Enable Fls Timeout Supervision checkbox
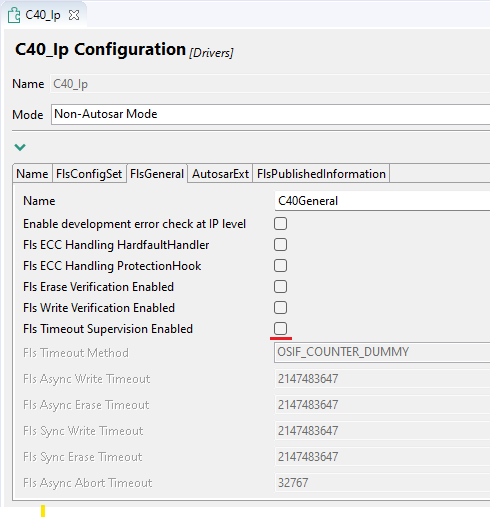The image size is (490, 518). 280,329
